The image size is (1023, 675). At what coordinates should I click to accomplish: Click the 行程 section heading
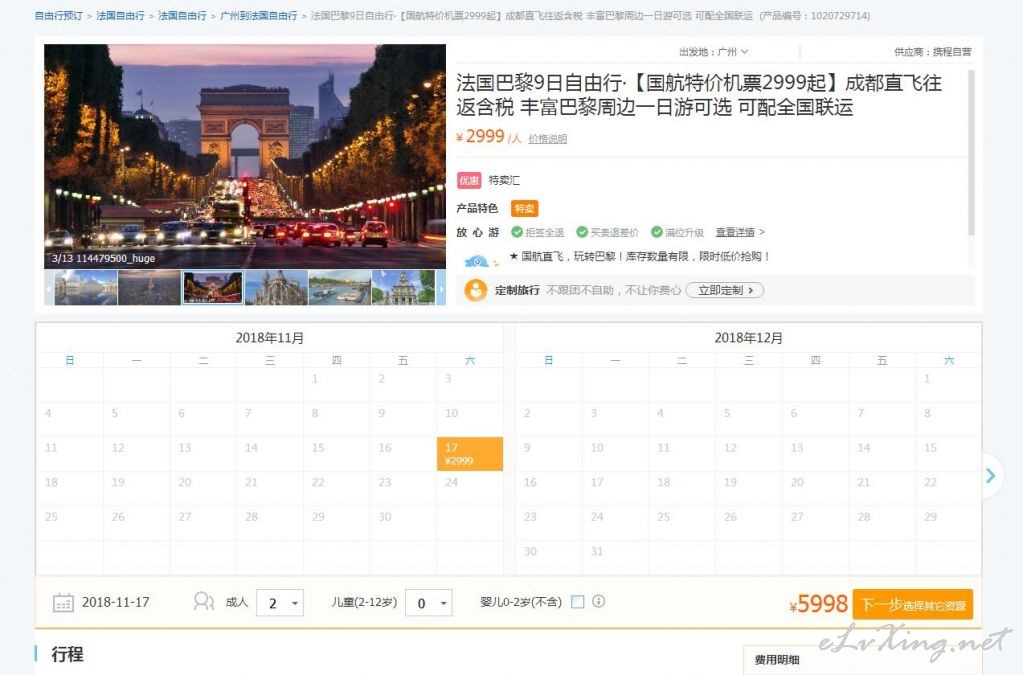[67, 654]
